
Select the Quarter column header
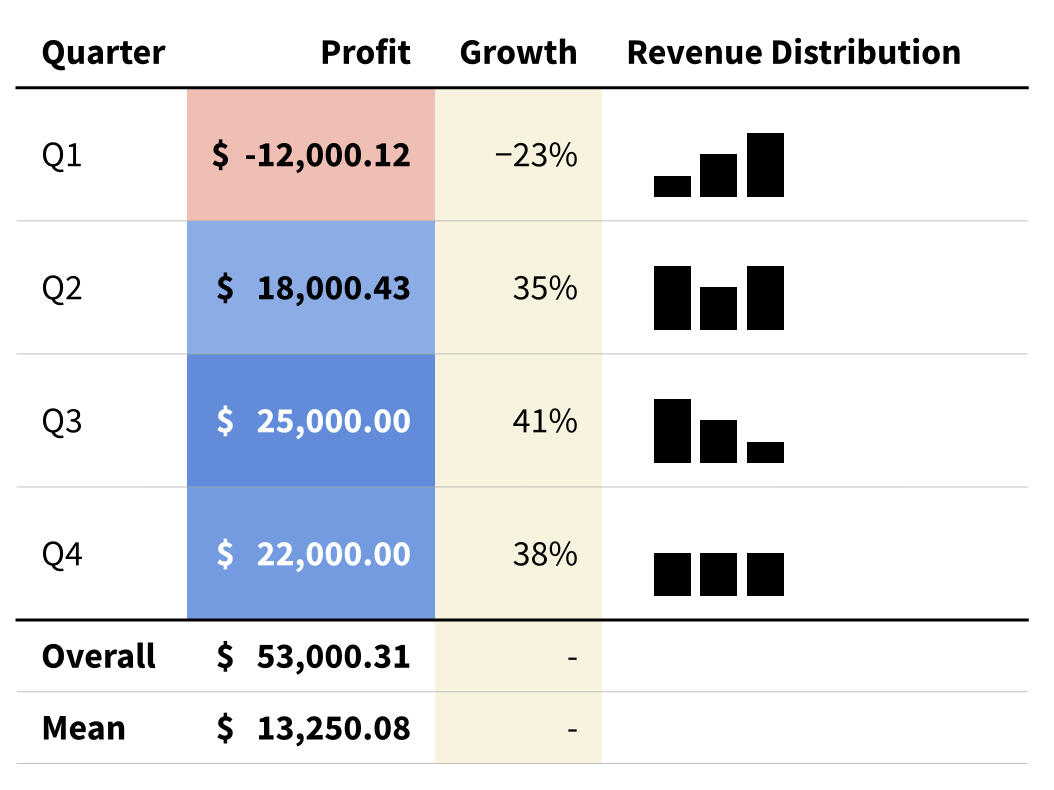tap(103, 52)
